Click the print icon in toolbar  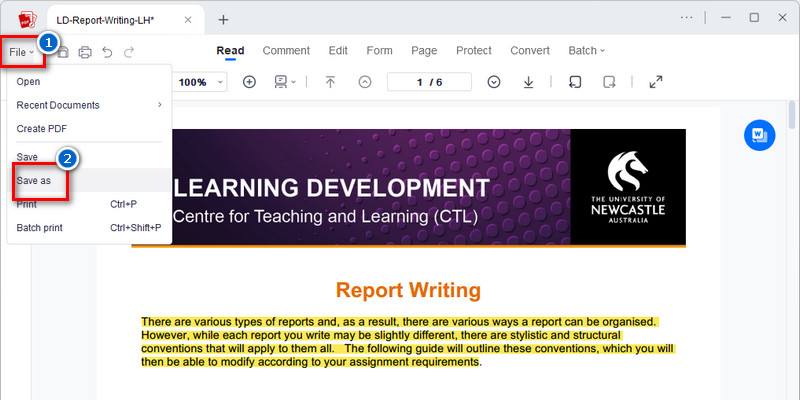point(85,52)
